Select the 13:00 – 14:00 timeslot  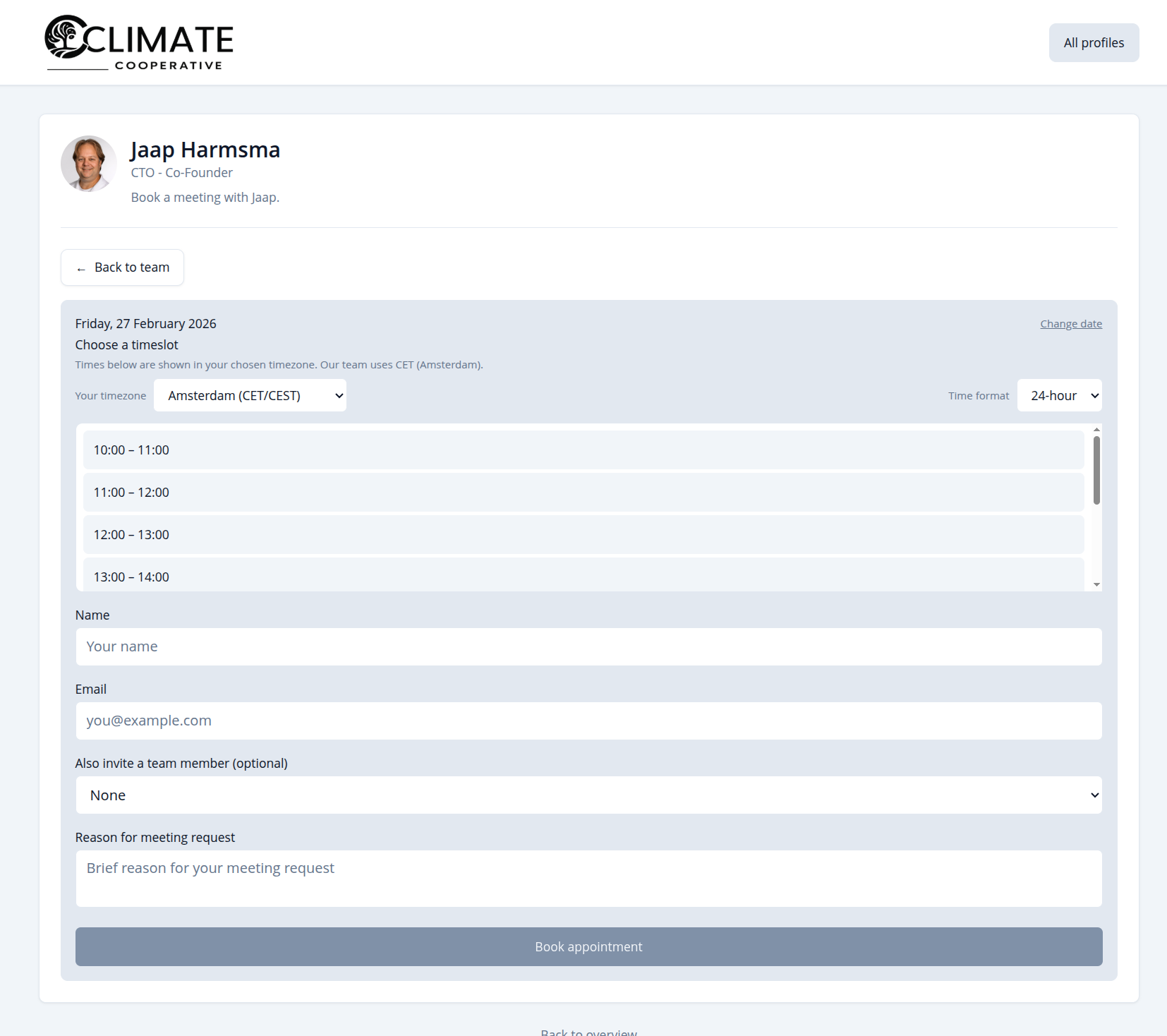(x=583, y=576)
